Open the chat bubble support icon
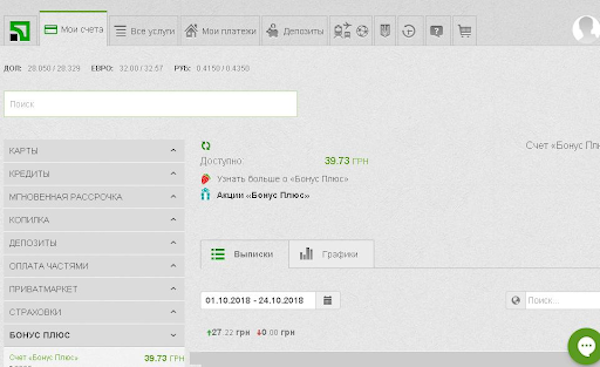The image size is (600, 367). (584, 346)
